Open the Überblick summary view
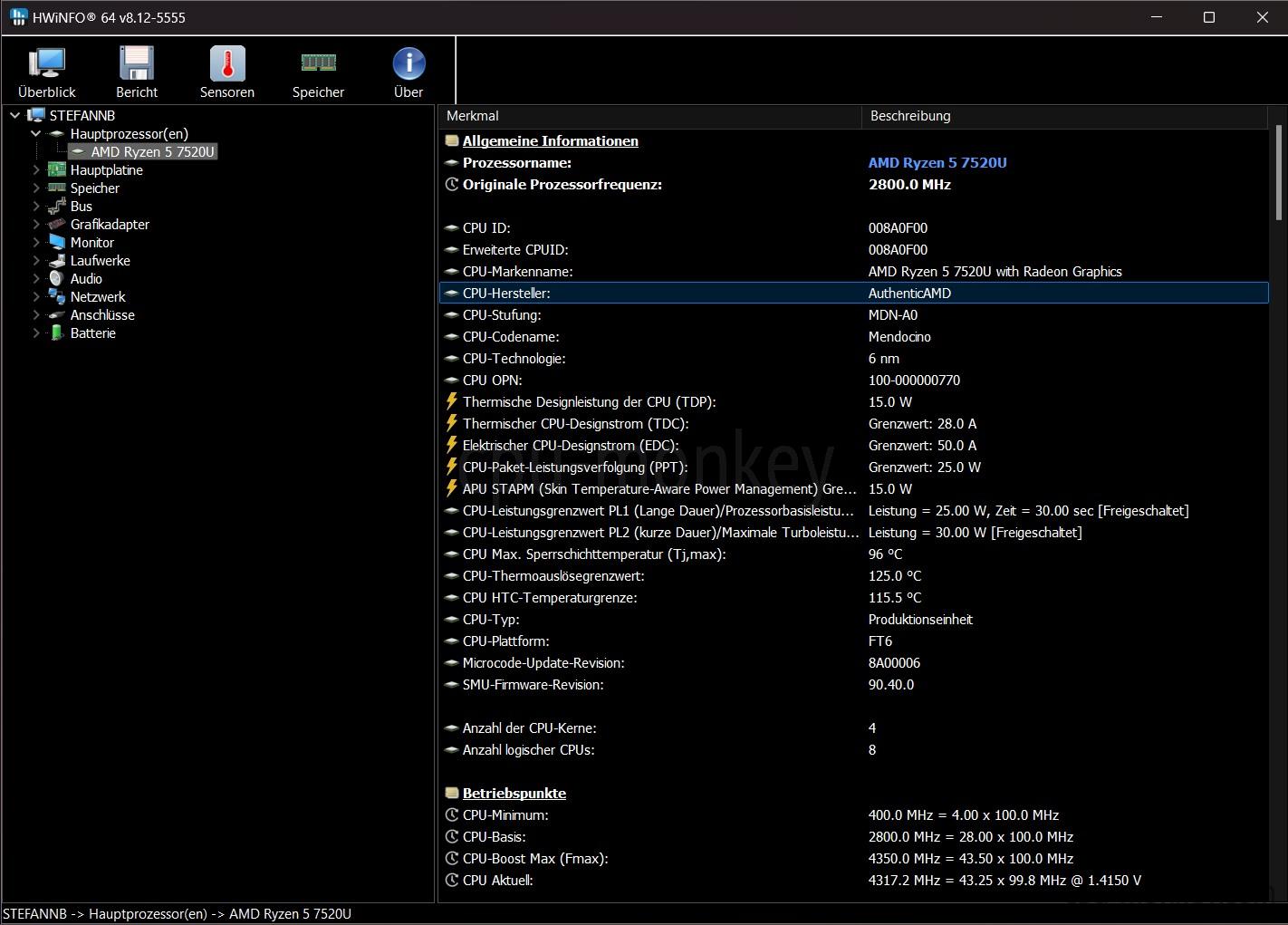This screenshot has height=925, width=1288. 47,72
